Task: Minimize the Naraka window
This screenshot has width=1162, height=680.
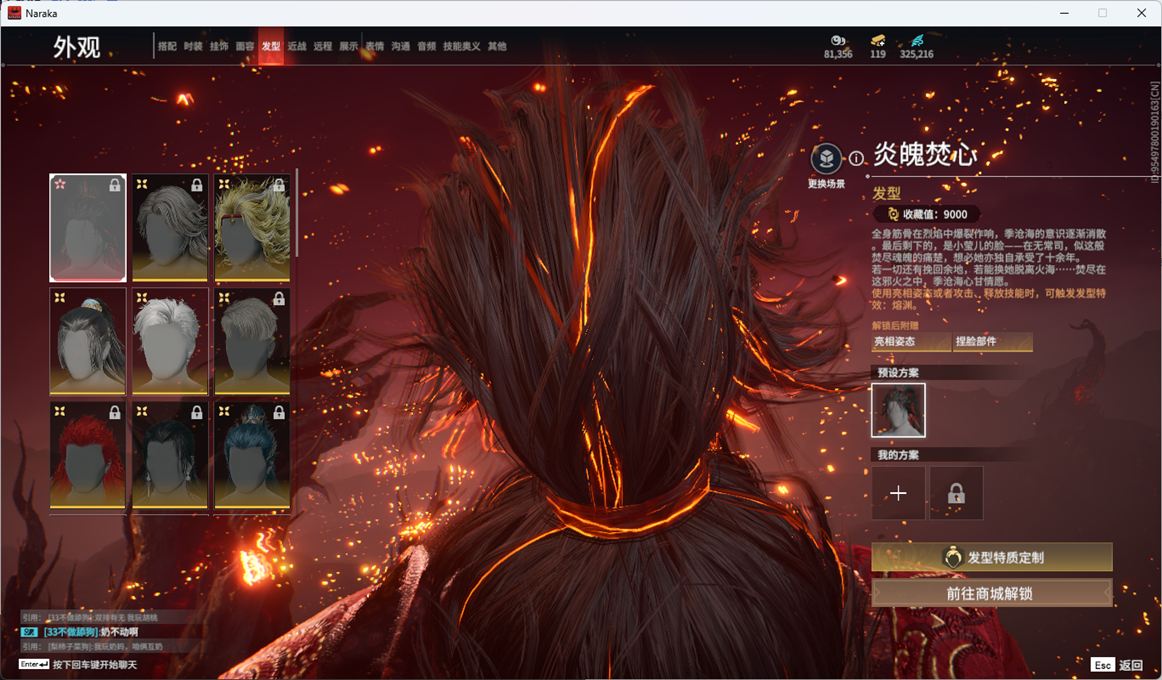Action: click(x=1064, y=13)
